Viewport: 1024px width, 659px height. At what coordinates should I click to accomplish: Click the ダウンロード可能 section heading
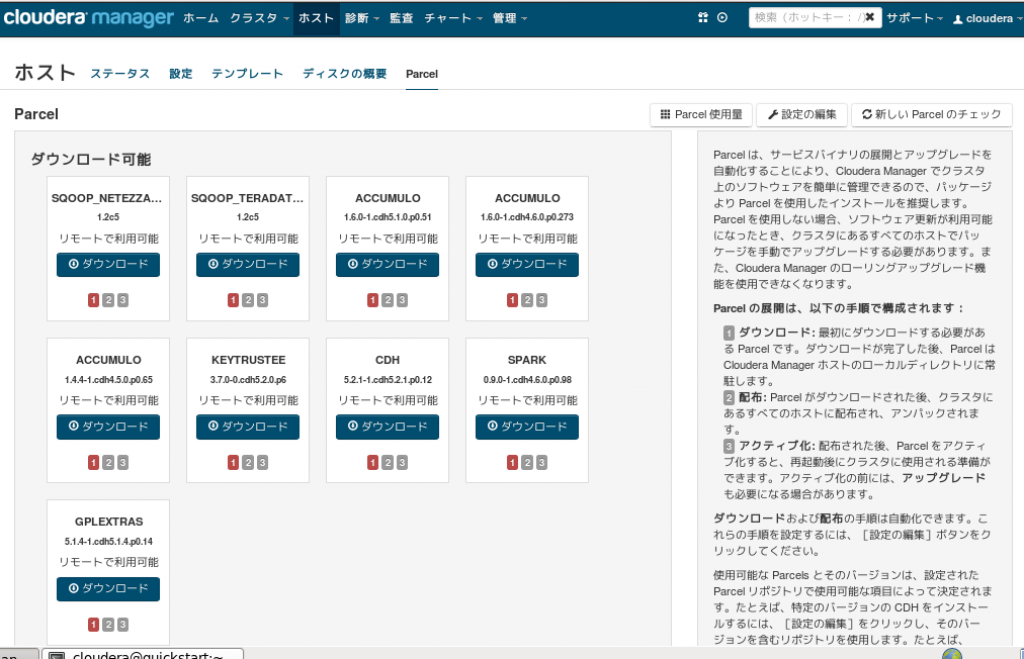[91, 159]
